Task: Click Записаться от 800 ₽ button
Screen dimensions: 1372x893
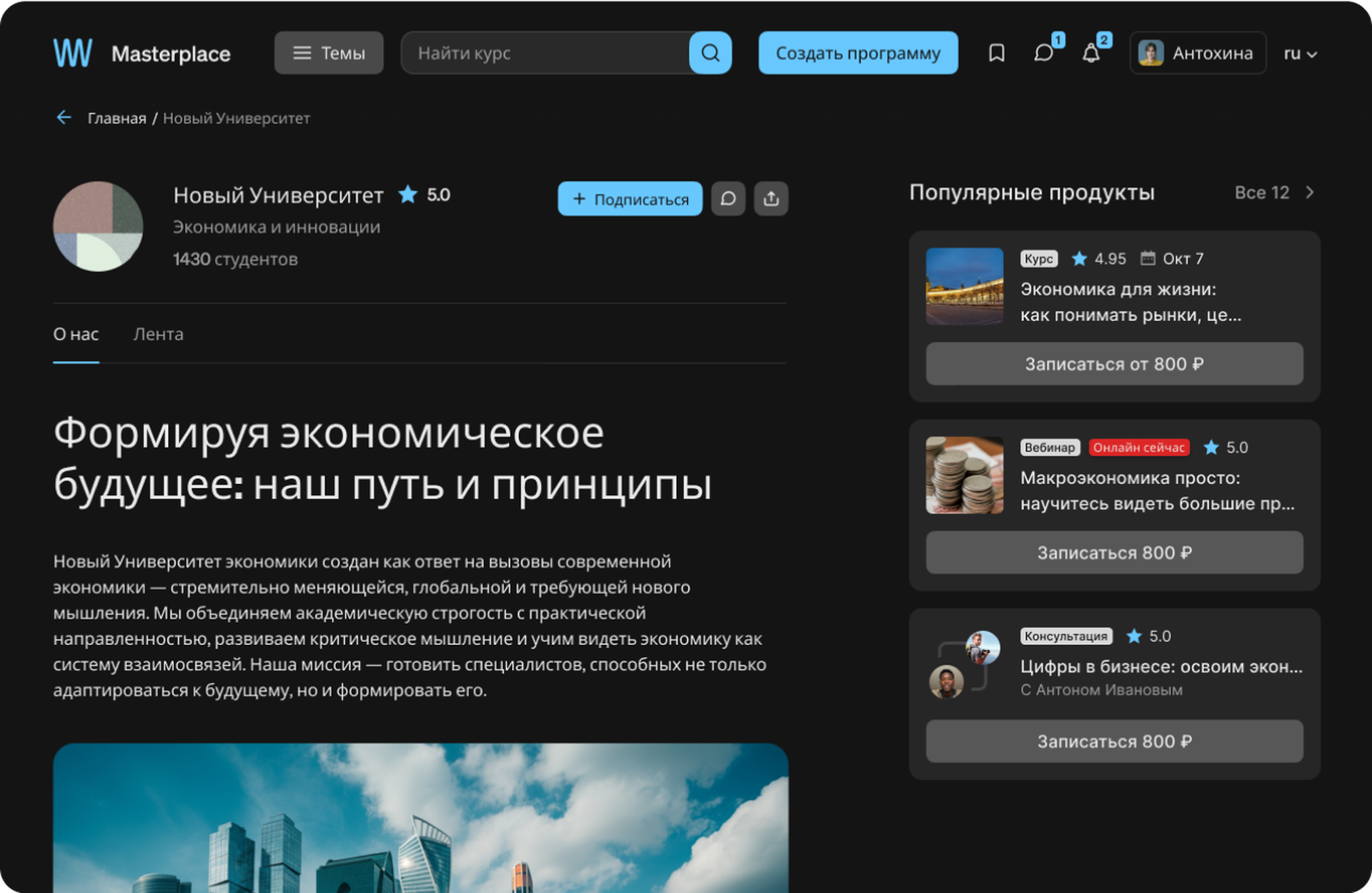Action: 1114,364
